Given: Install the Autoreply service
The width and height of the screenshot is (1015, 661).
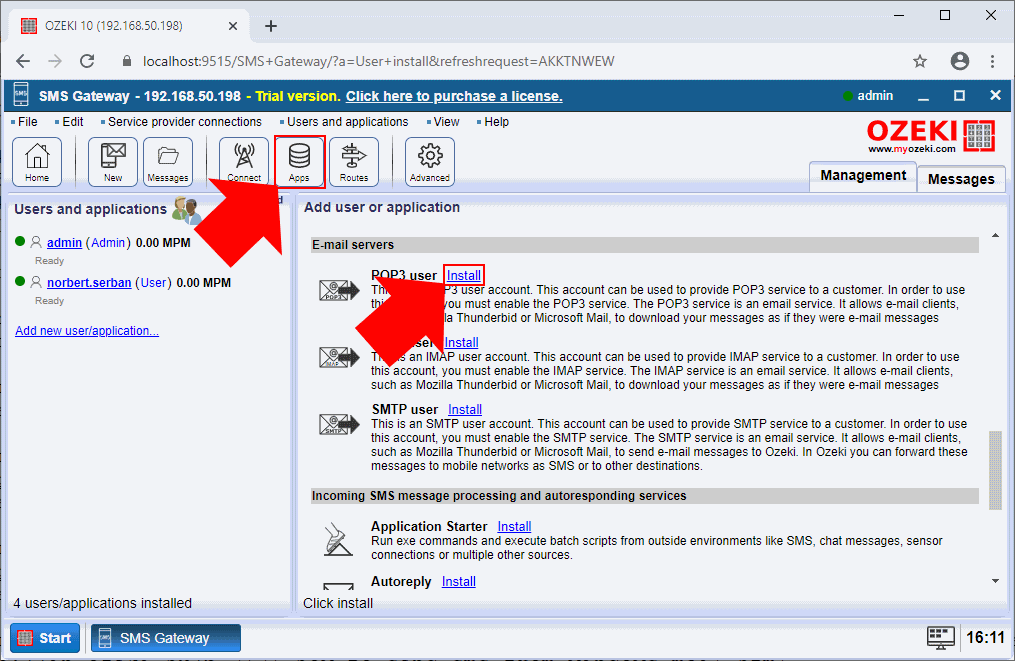Looking at the screenshot, I should [x=458, y=581].
